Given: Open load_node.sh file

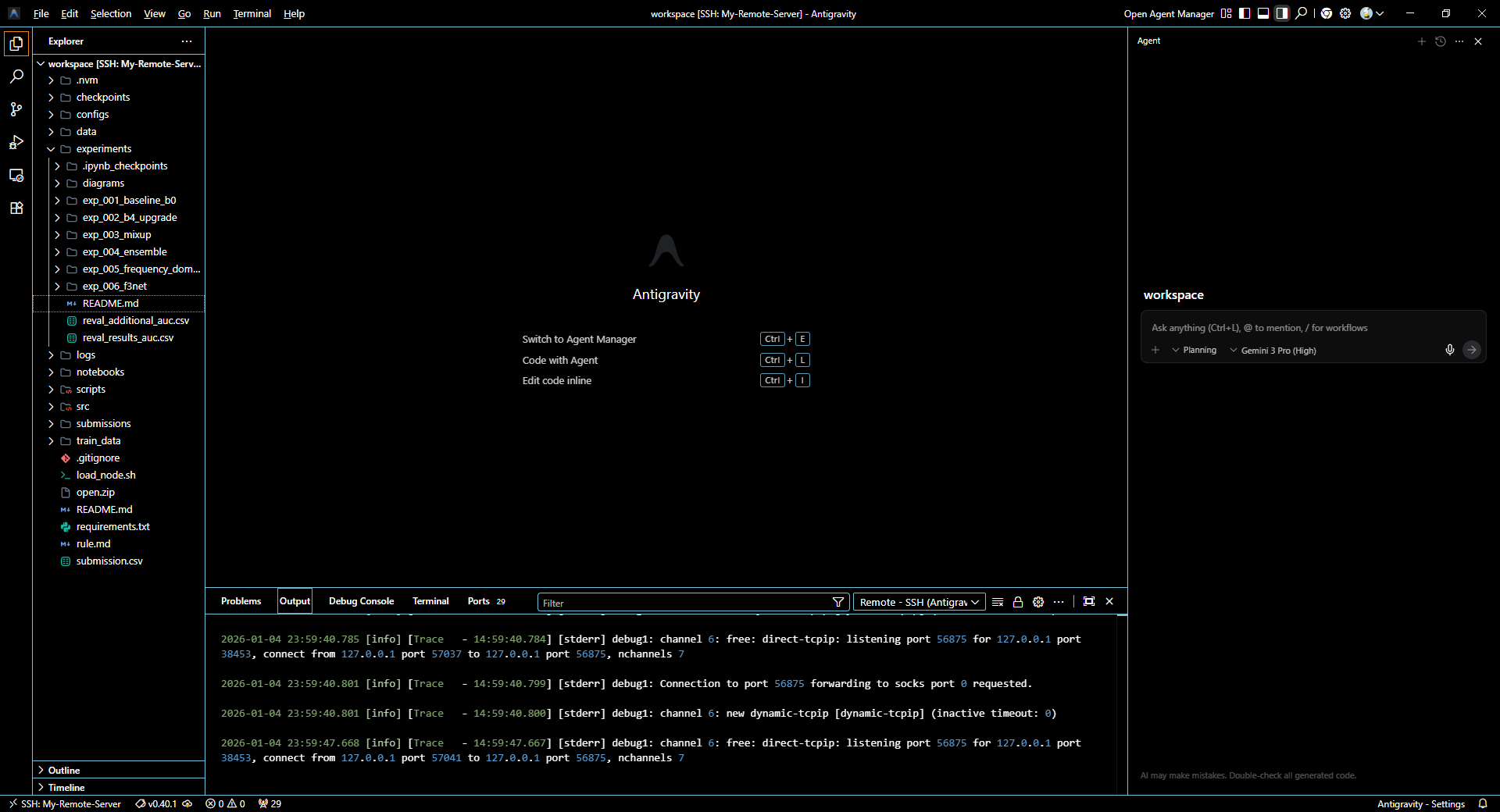Looking at the screenshot, I should pos(119,475).
